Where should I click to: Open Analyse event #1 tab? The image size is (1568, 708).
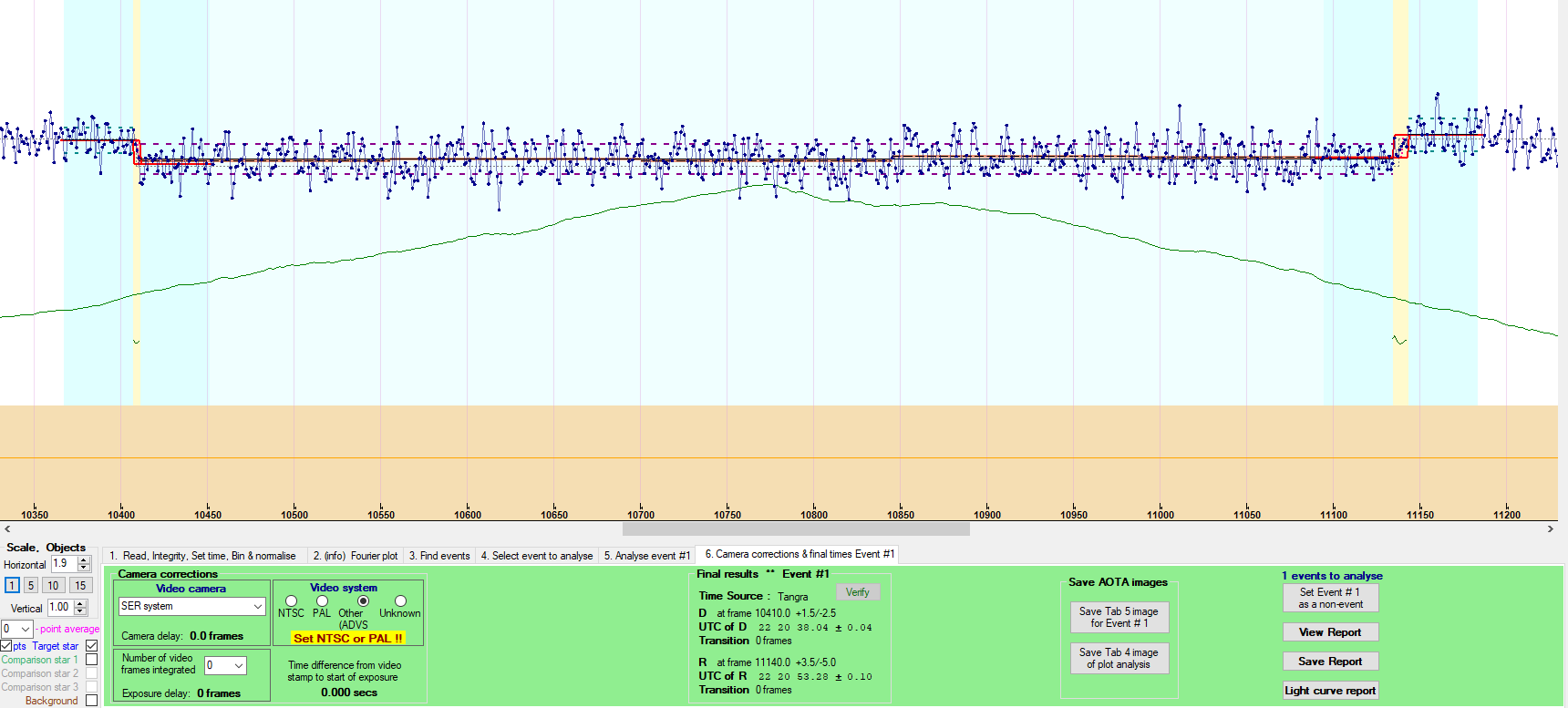click(x=647, y=556)
